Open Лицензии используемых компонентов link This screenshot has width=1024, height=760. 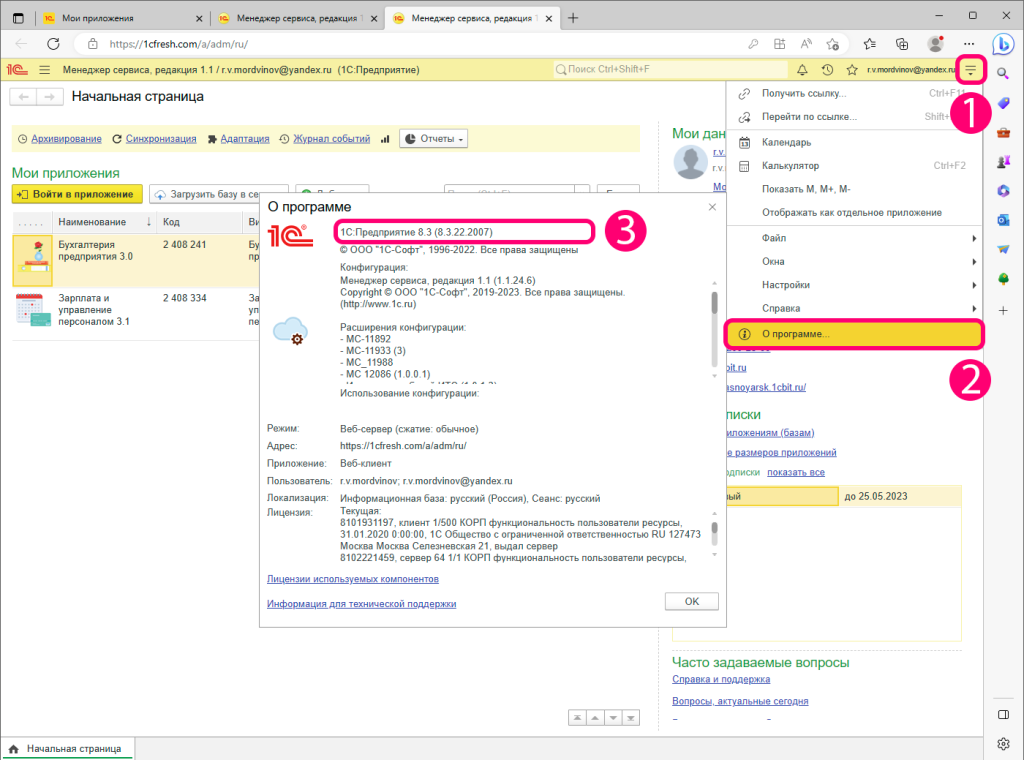tap(352, 579)
